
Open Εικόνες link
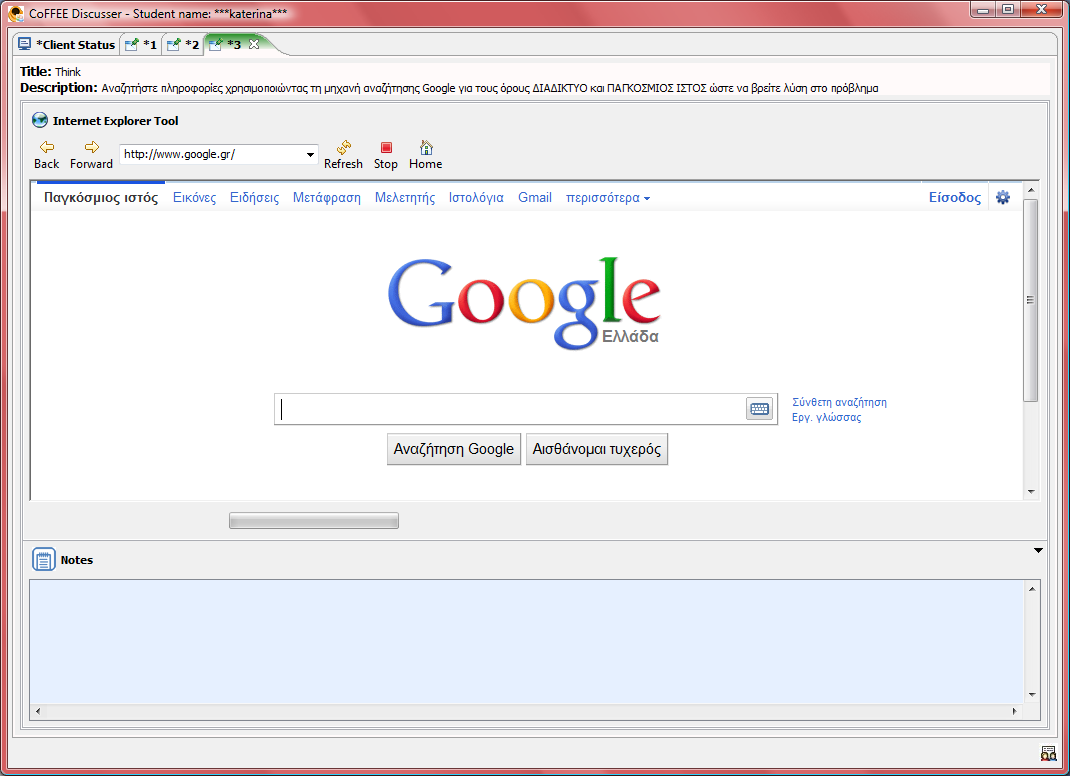(194, 198)
